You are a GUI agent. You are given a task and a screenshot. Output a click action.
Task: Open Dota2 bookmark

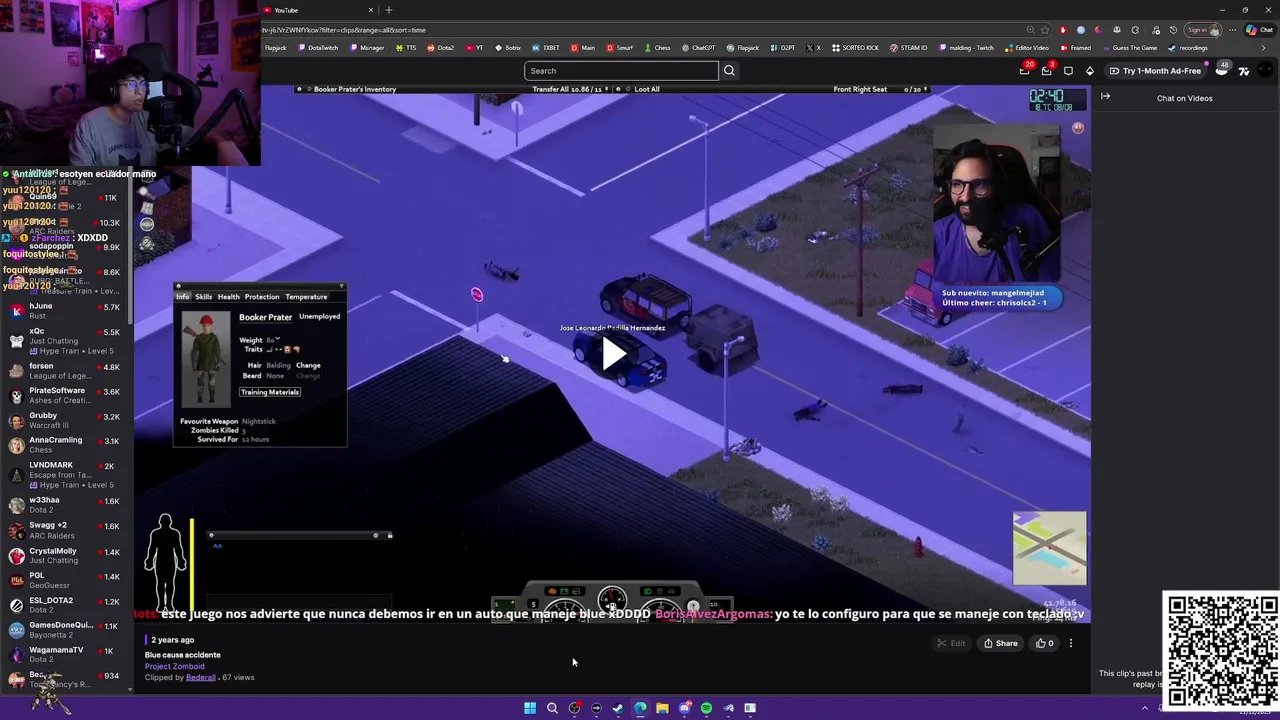441,48
